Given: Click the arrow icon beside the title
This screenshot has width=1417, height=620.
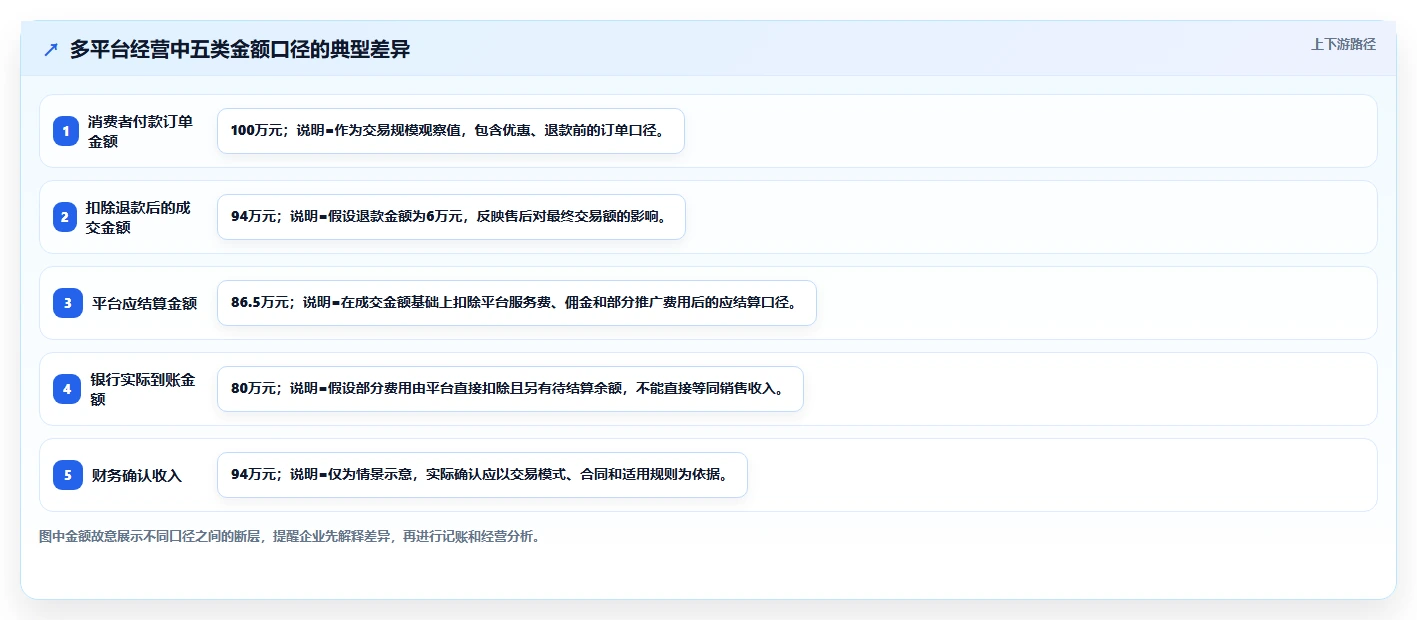Looking at the screenshot, I should 51,50.
